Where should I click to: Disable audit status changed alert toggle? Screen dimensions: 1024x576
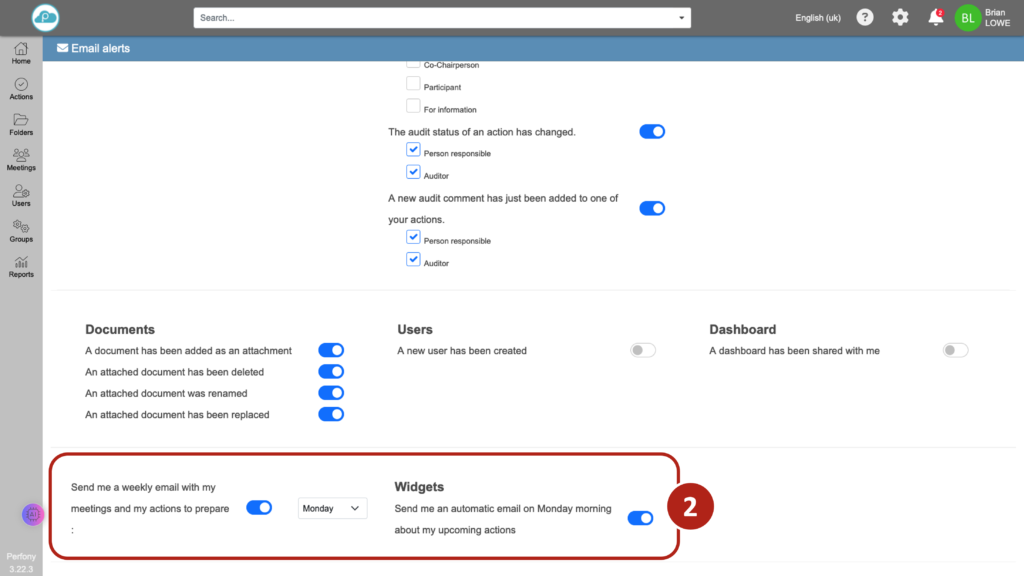pos(652,132)
